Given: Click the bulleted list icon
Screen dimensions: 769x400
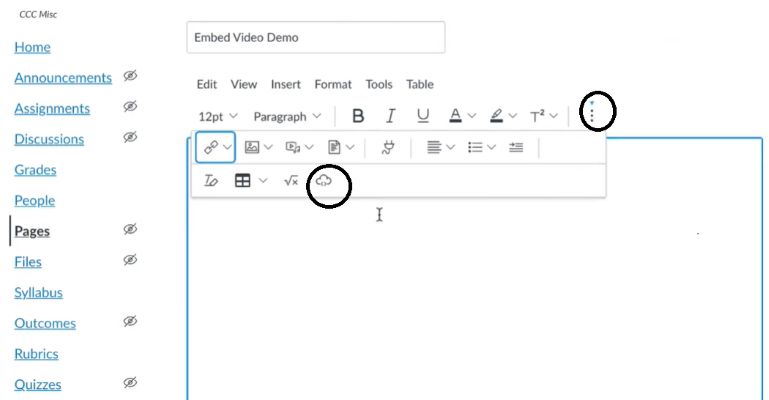Looking at the screenshot, I should point(475,147).
